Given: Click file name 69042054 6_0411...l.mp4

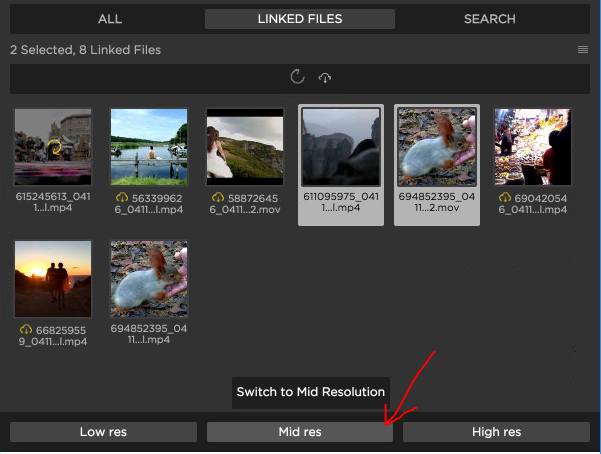Looking at the screenshot, I should pos(533,204).
